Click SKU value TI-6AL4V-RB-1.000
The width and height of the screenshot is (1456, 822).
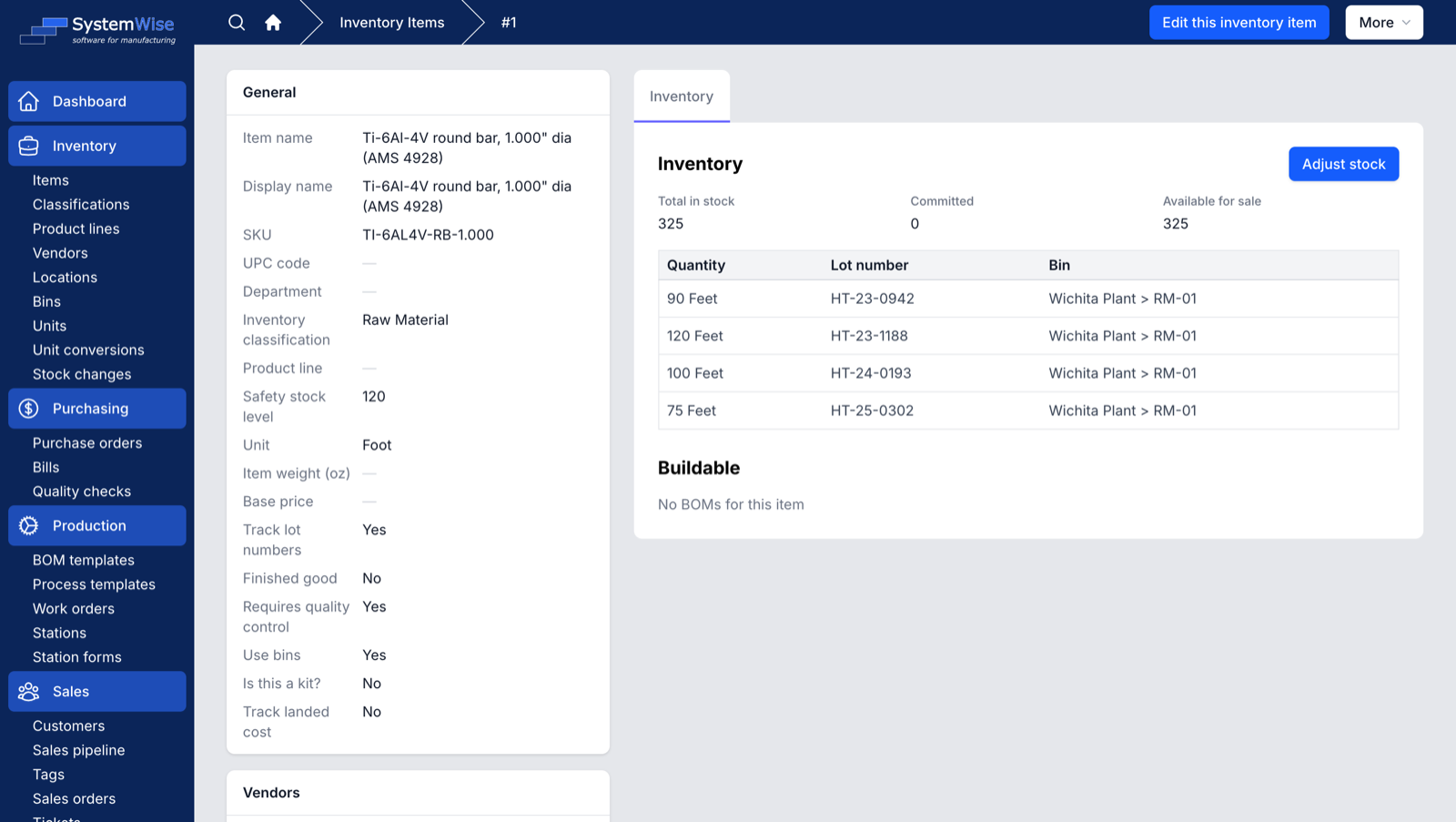pyautogui.click(x=428, y=235)
